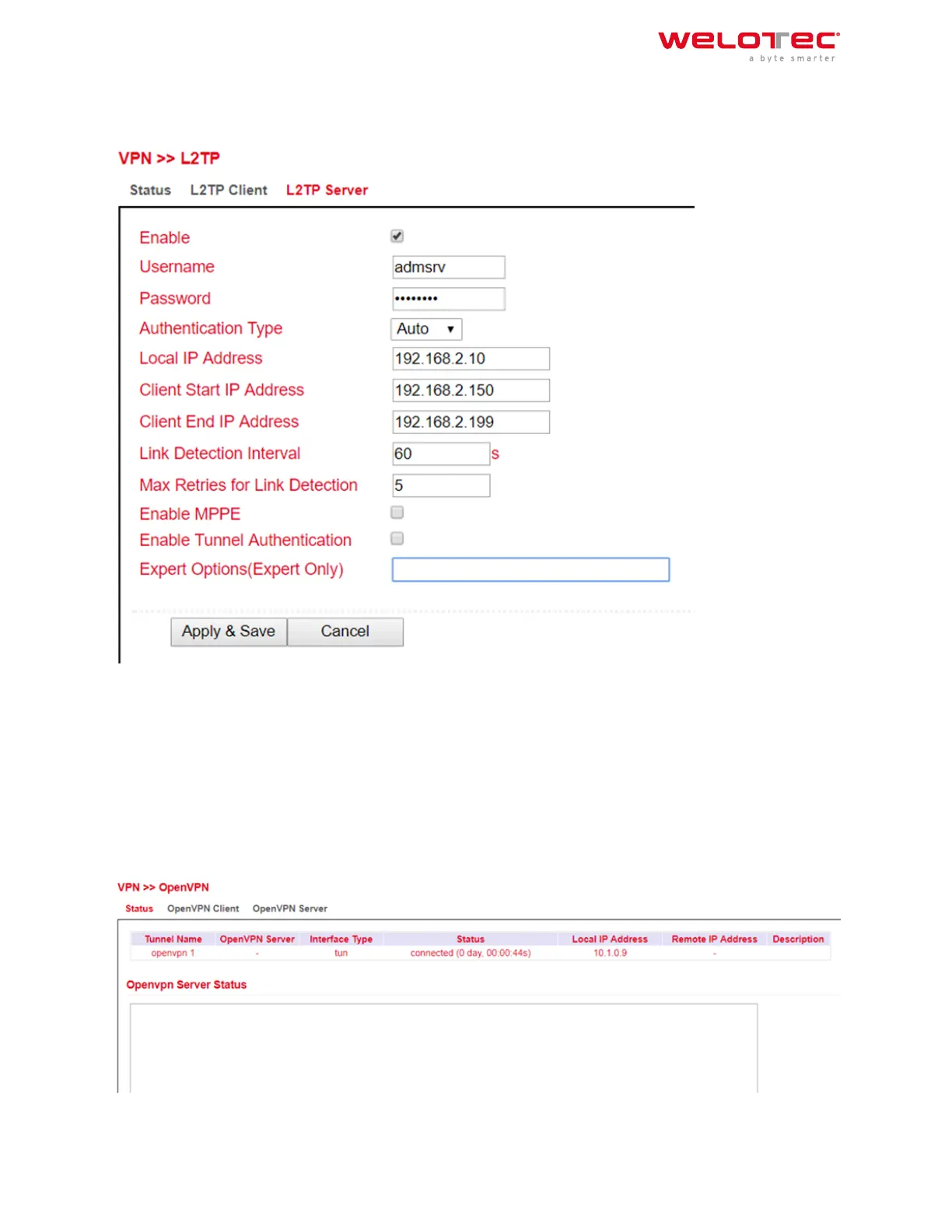Open the L2TP Client tab
This screenshot has width=952, height=1232.
click(229, 190)
